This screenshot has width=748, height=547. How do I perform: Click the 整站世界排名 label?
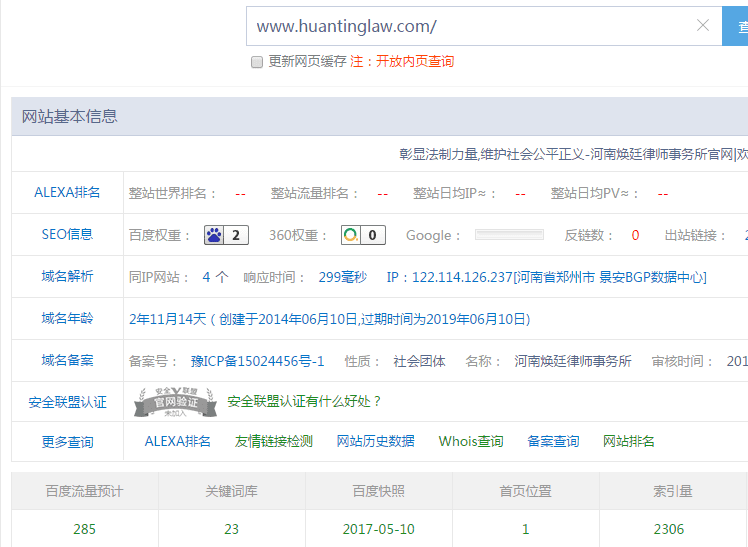tap(172, 193)
